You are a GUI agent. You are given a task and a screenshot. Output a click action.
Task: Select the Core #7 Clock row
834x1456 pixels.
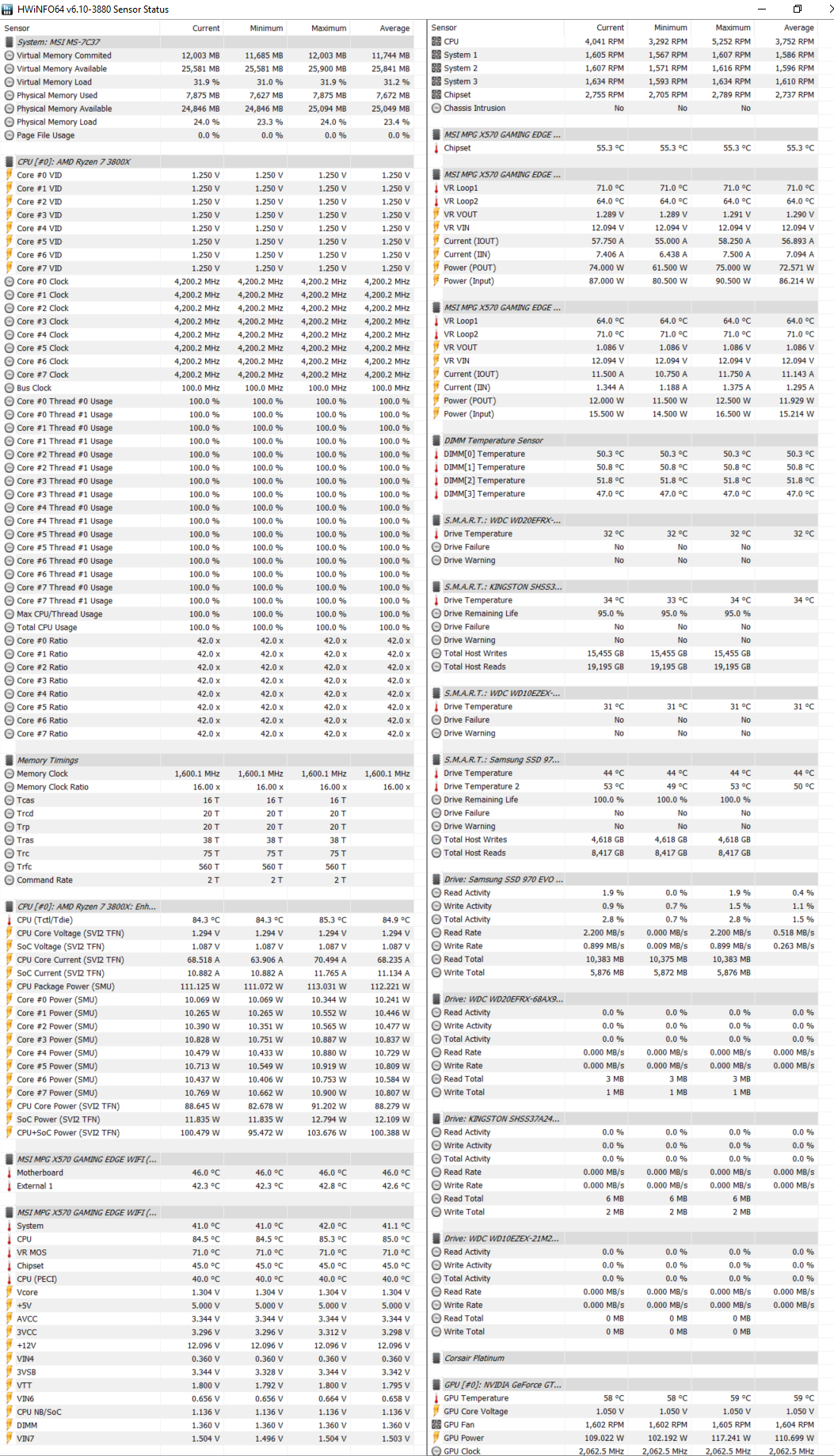(208, 374)
